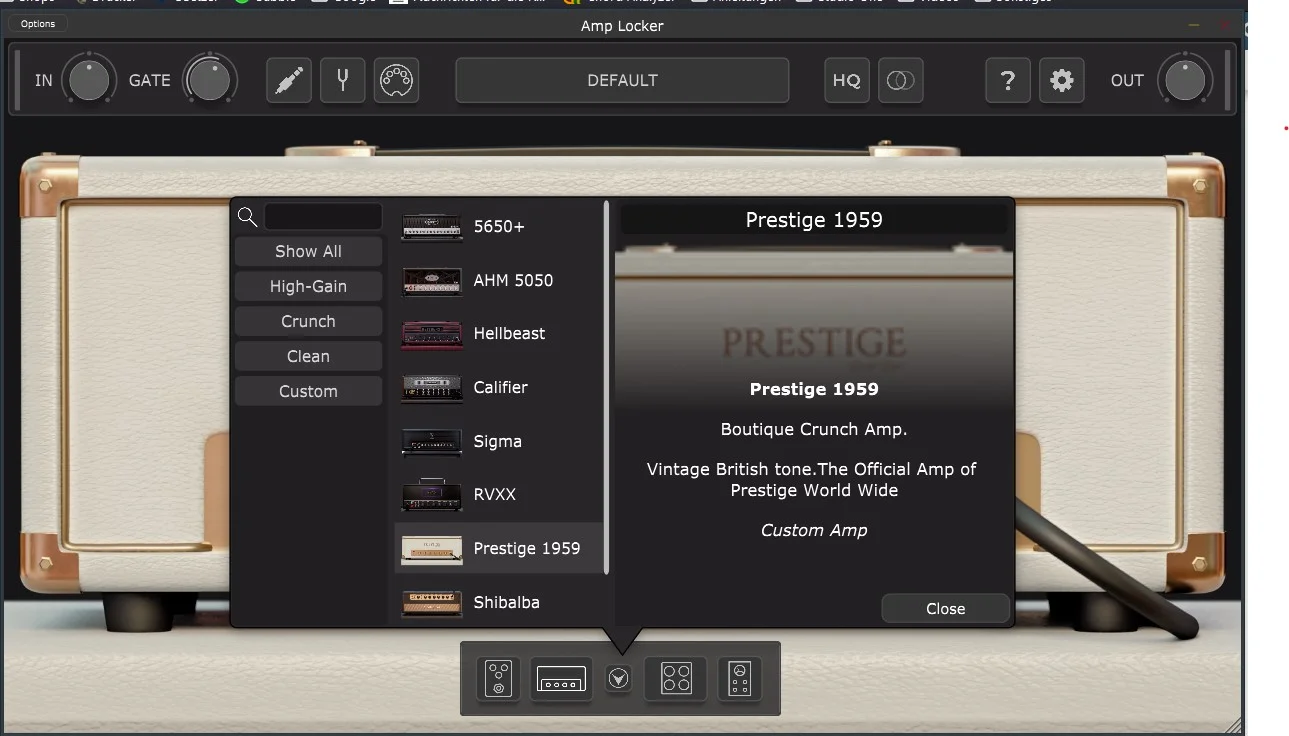Screen dimensions: 1289x736
Task: Open the MIDI connector settings icon
Action: (x=397, y=80)
